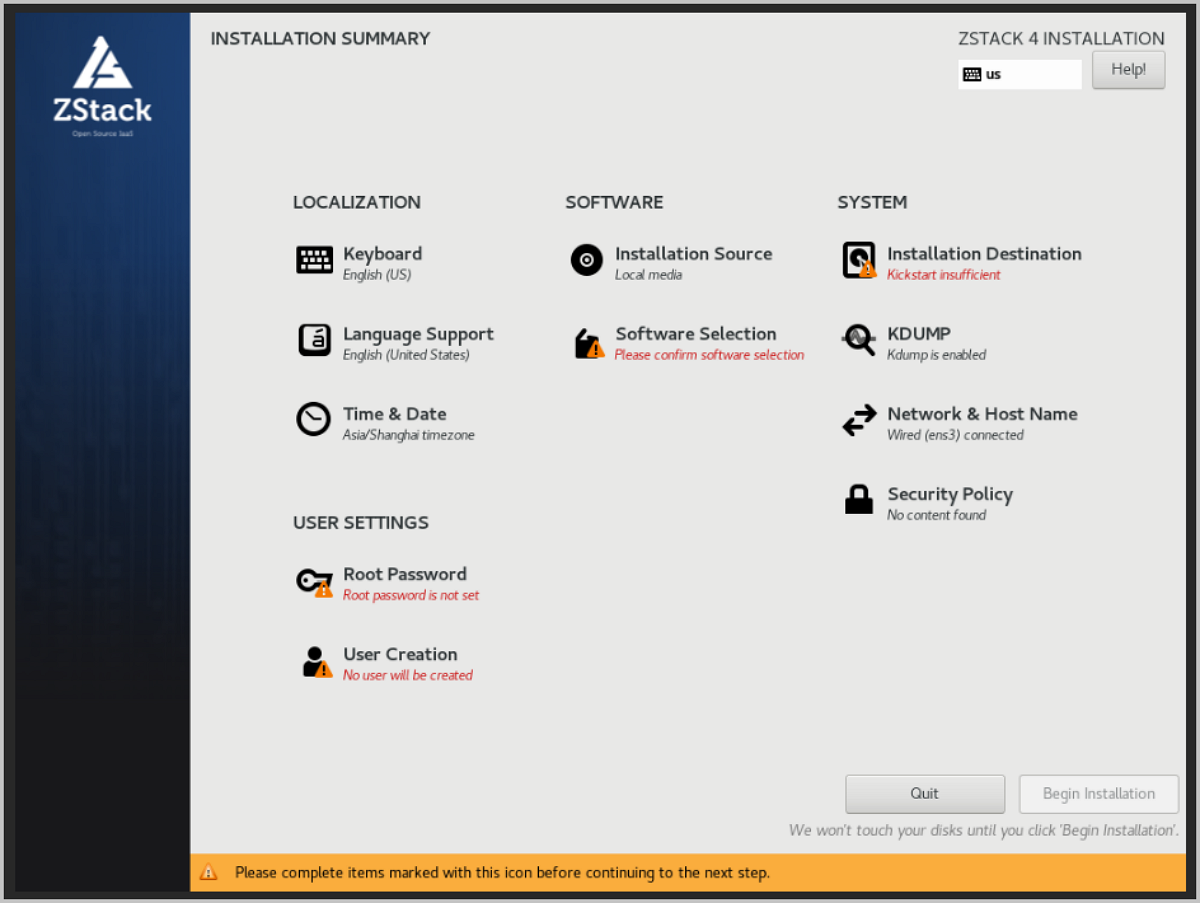The width and height of the screenshot is (1200, 903).
Task: Open Language Support via its icon
Action: point(314,340)
